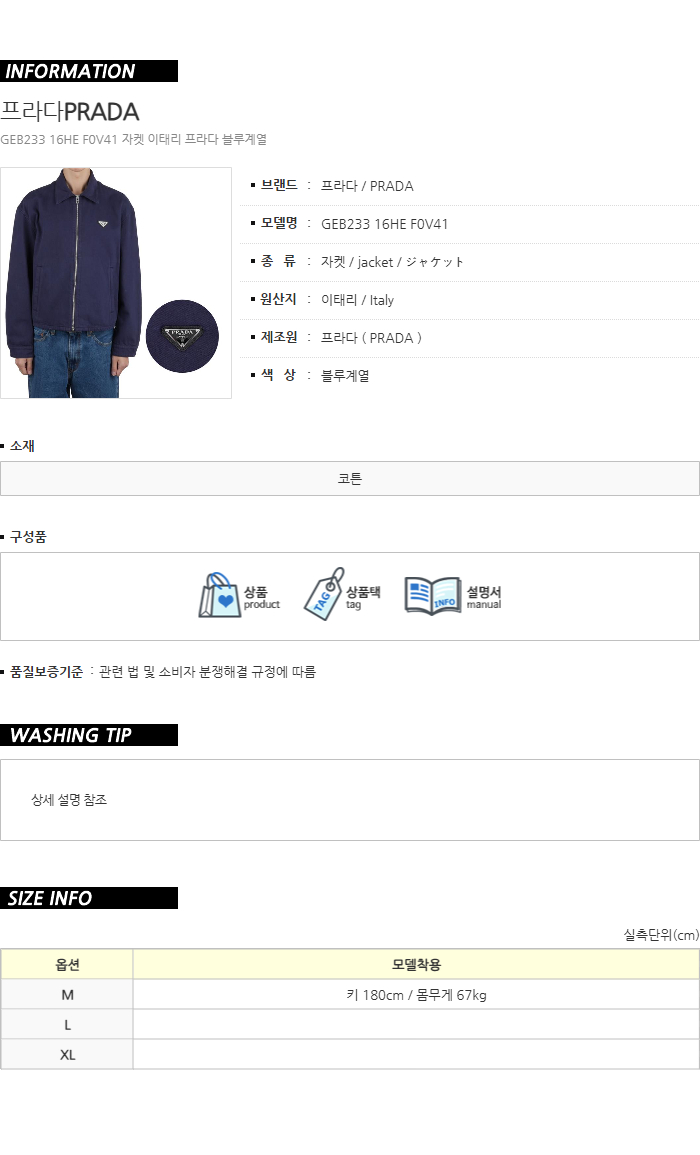Select the XL size row
700x1155 pixels.
point(350,1055)
